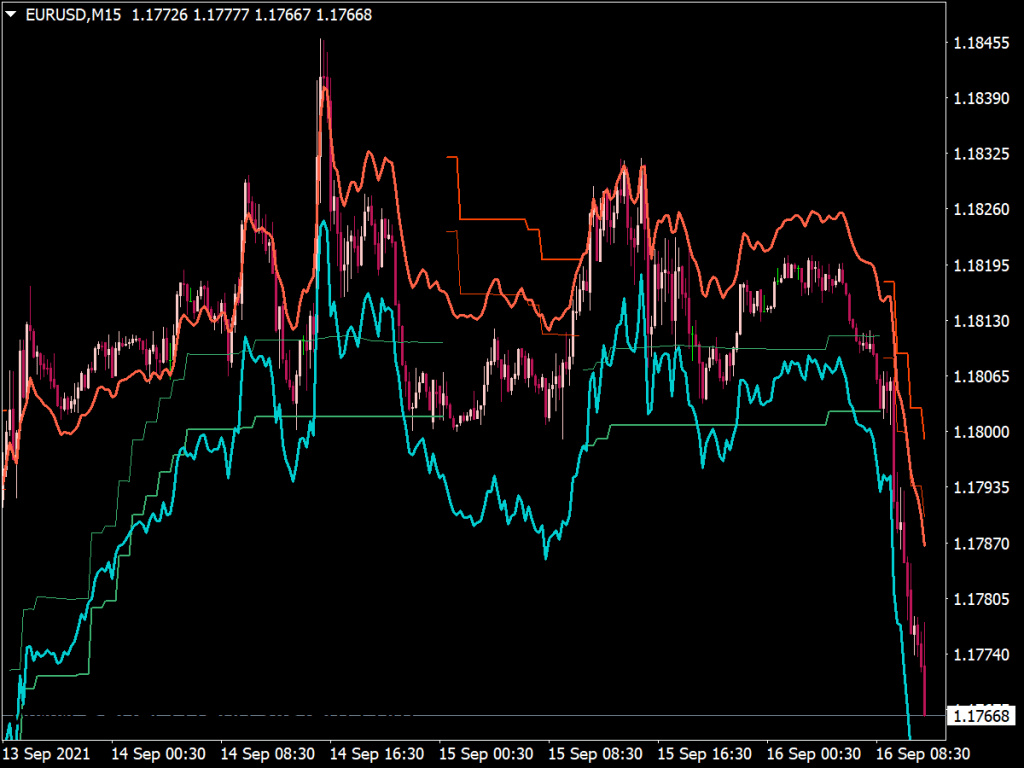Click the 1.17935 price scale label
This screenshot has width=1024, height=768.
(981, 488)
